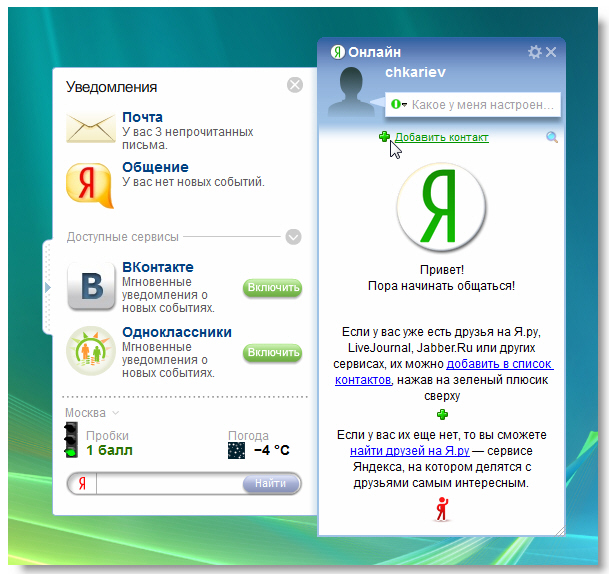Enable ВКонтакте notifications with Включить

tap(273, 288)
